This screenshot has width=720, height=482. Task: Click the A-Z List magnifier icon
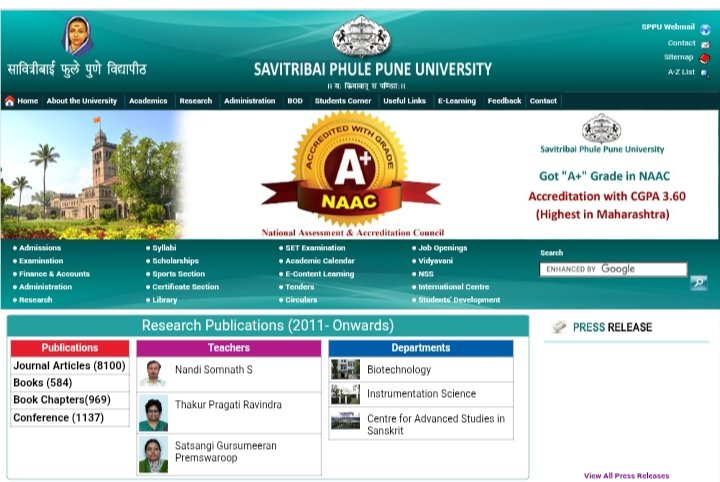click(704, 73)
